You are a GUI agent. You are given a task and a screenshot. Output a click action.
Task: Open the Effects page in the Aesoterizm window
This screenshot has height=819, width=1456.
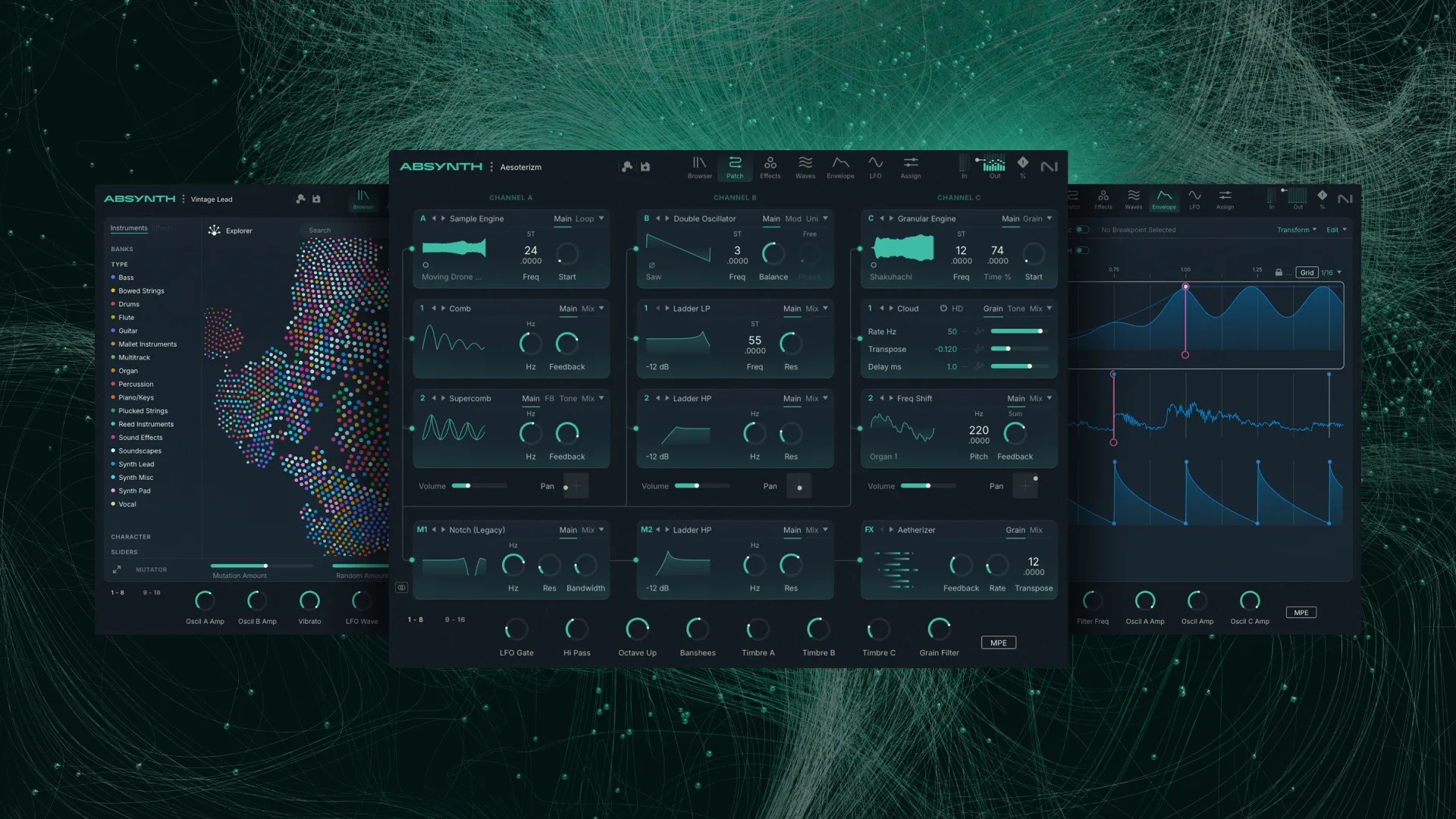pos(770,168)
